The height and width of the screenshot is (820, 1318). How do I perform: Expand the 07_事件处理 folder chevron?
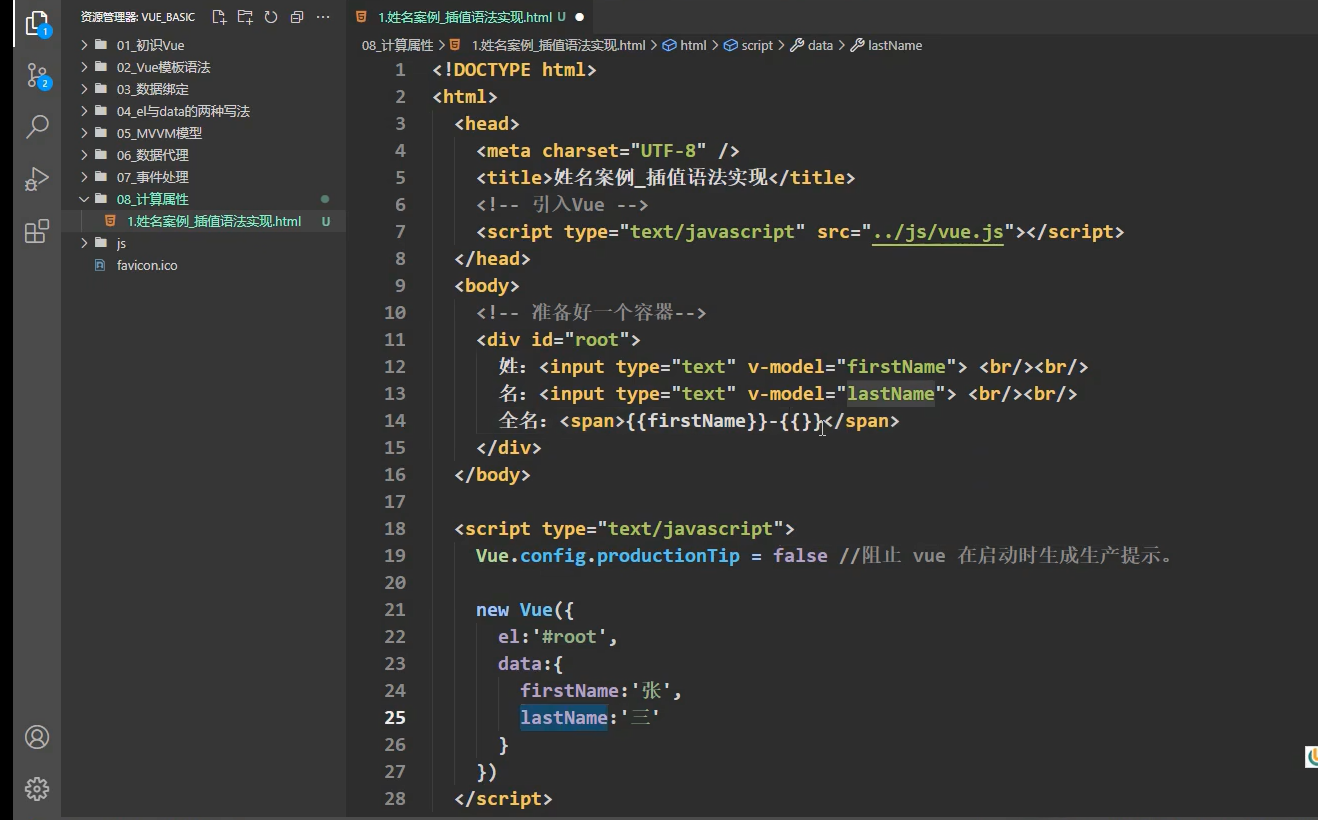84,177
